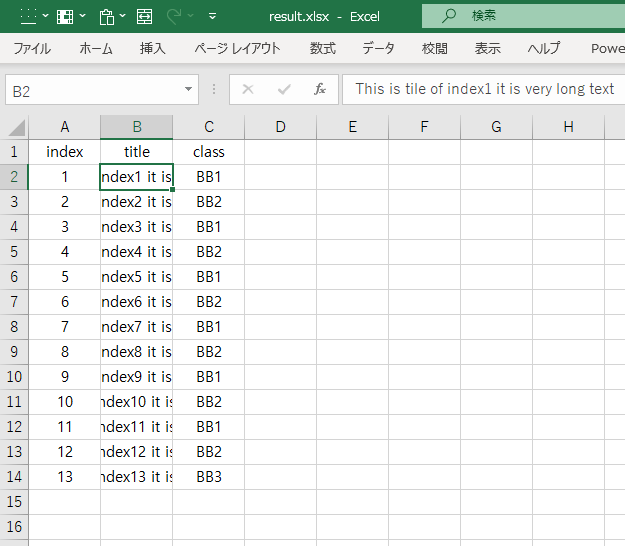625x546 pixels.
Task: Open the Customize Quick Access Toolbar dropdown
Action: tap(212, 16)
